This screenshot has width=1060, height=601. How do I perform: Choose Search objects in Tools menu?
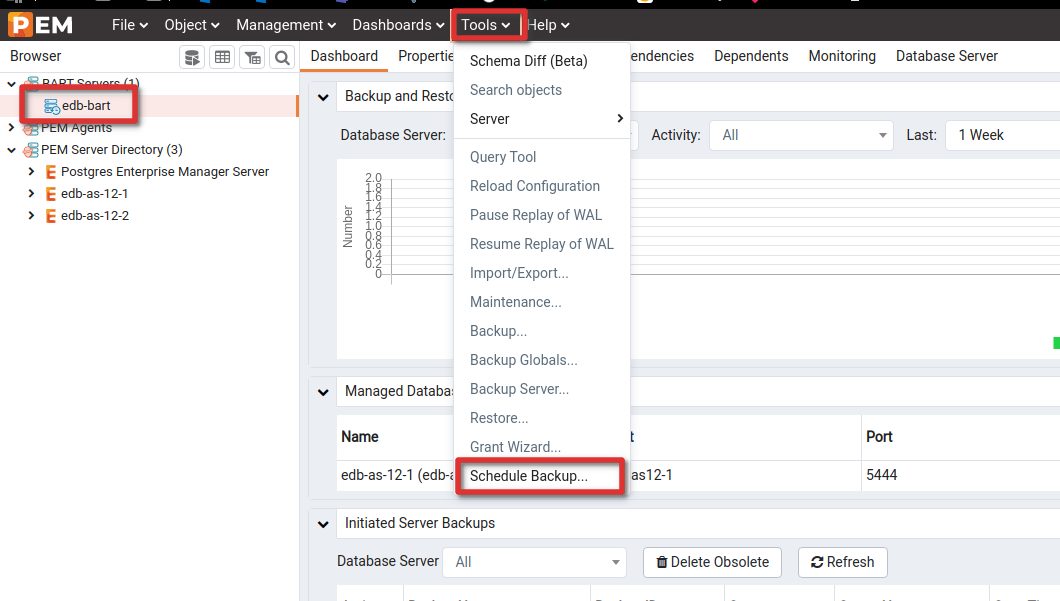click(541, 90)
